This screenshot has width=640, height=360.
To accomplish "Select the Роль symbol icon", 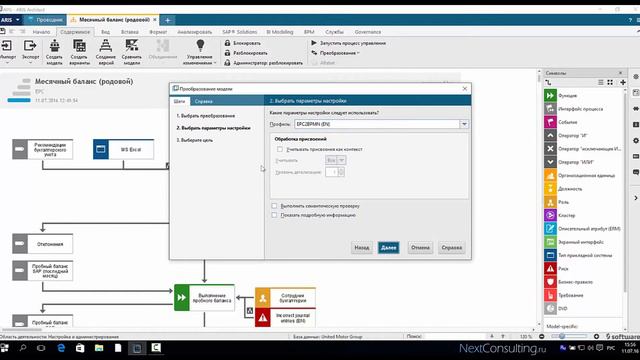I will pyautogui.click(x=550, y=202).
